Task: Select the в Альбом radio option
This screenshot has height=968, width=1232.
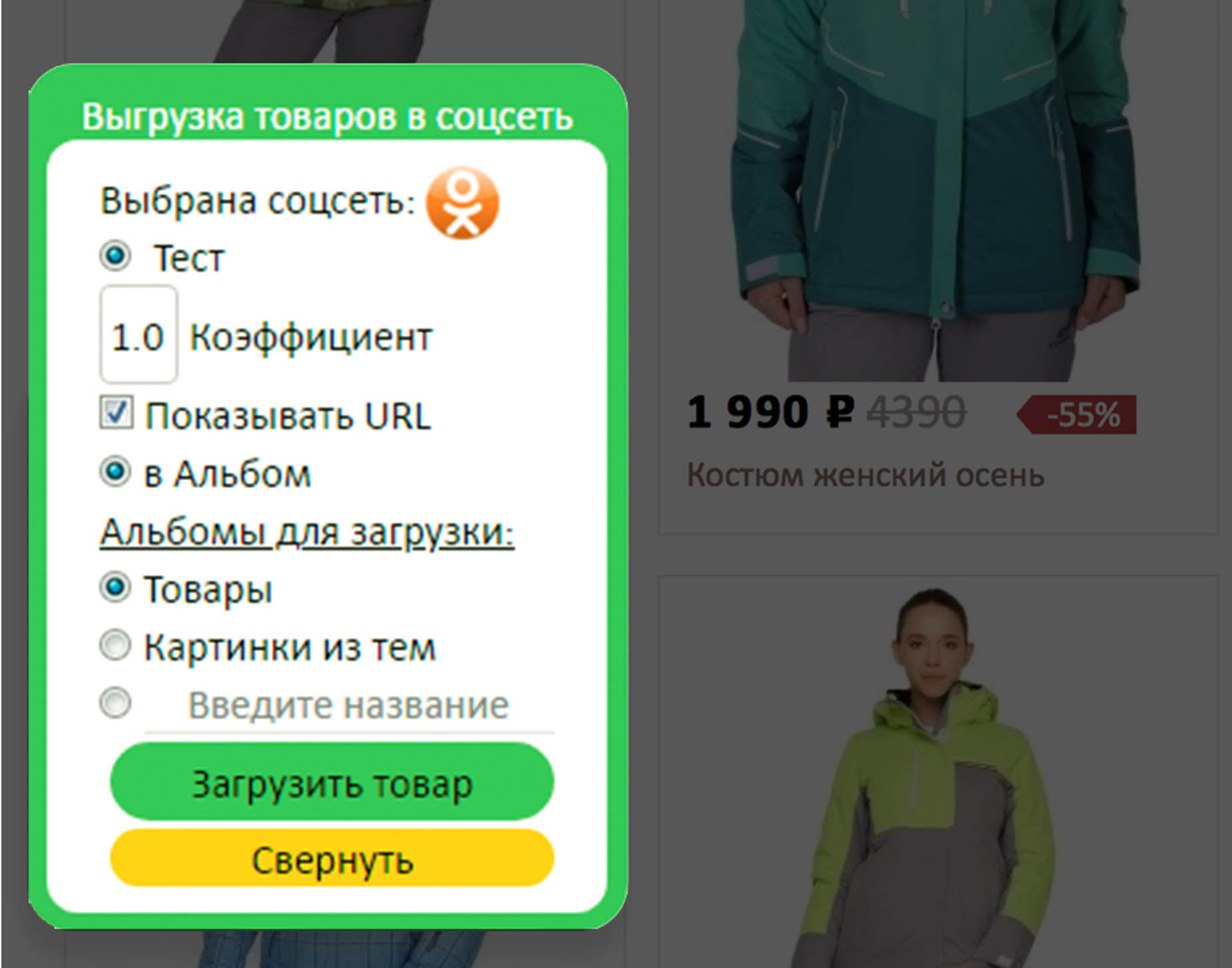Action: point(115,472)
